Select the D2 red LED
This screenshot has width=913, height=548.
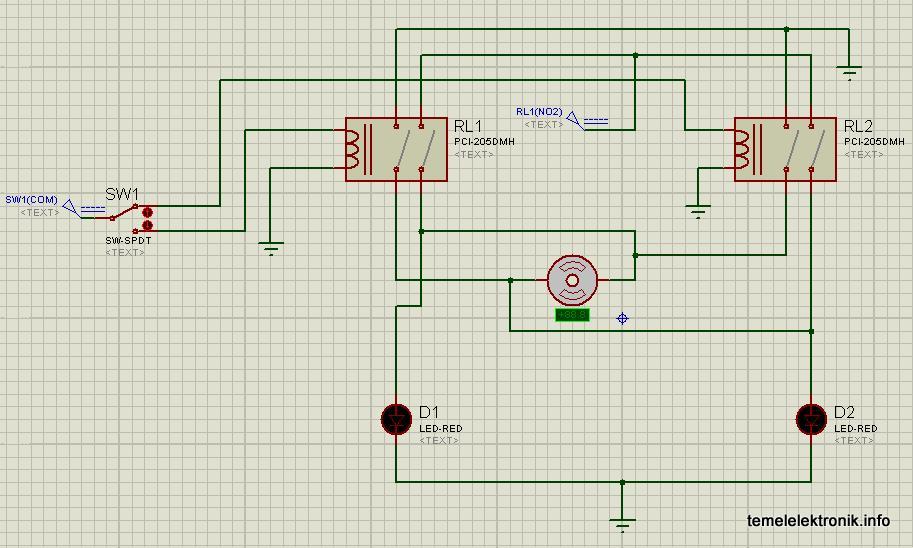click(x=811, y=419)
